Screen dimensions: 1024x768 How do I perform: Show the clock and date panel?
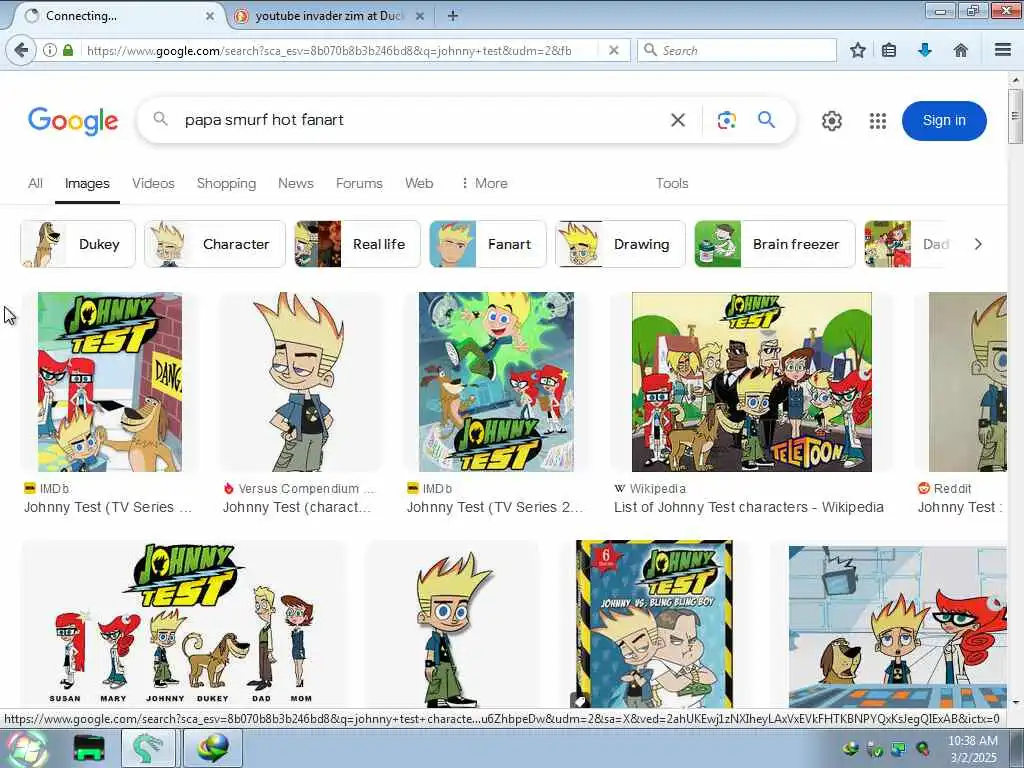click(972, 749)
